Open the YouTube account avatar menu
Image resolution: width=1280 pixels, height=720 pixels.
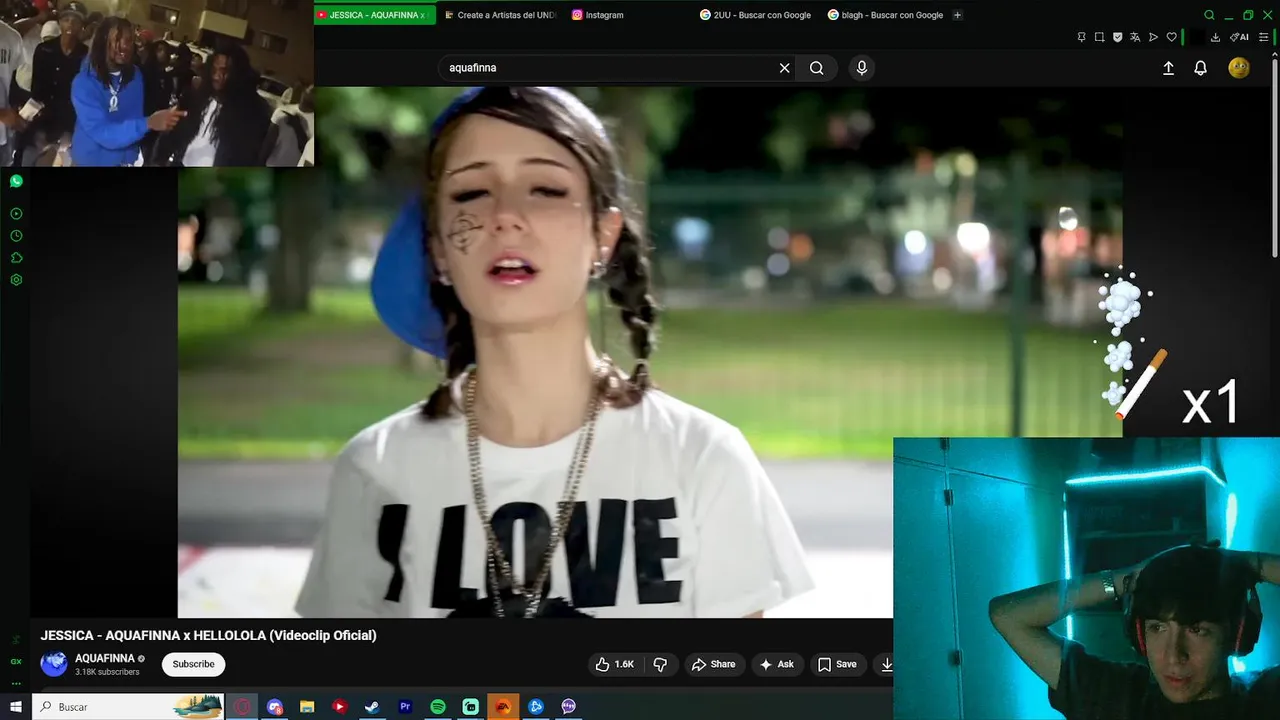[x=1239, y=68]
